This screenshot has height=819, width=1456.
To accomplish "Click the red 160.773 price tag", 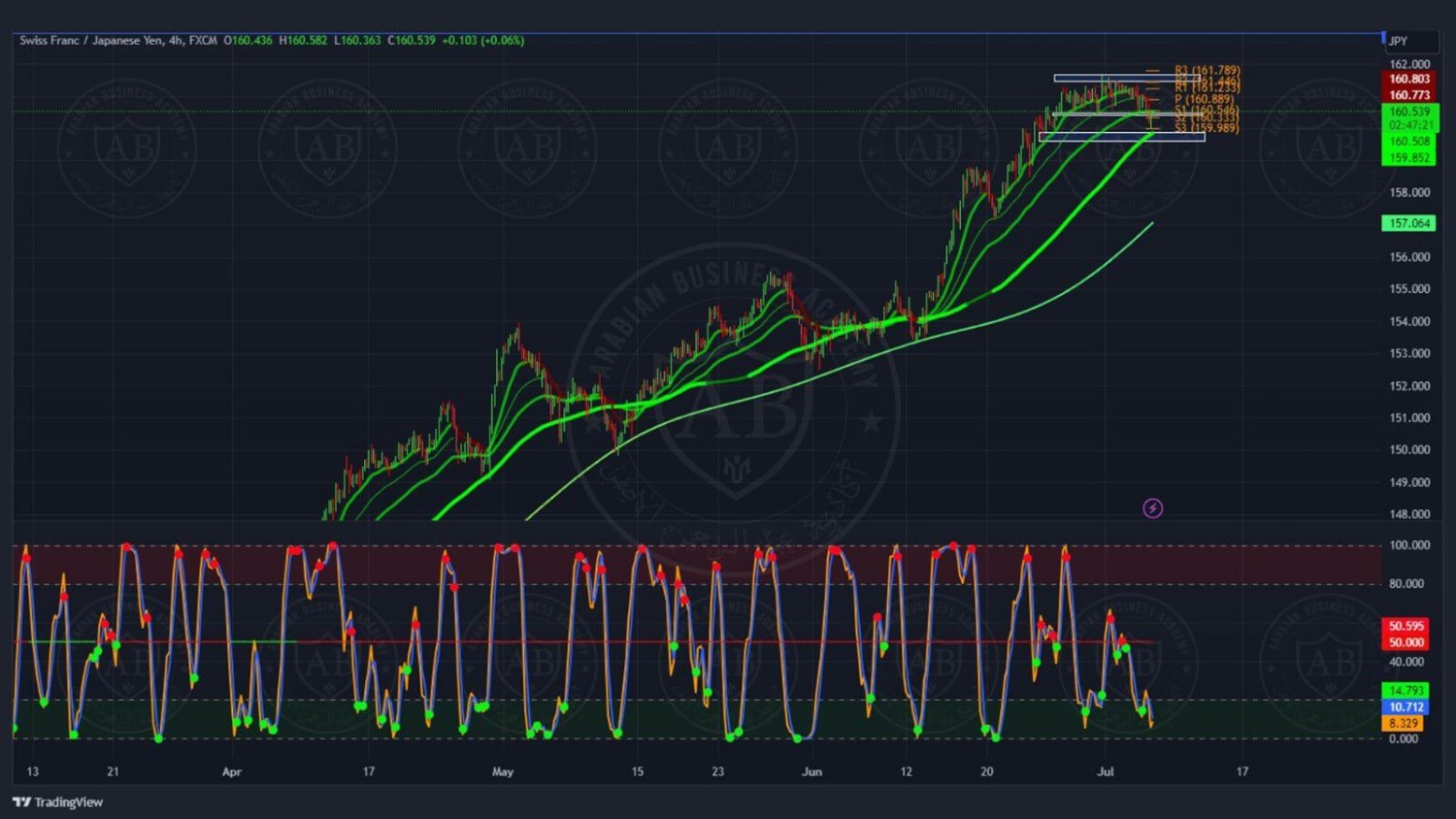I will coord(1409,95).
